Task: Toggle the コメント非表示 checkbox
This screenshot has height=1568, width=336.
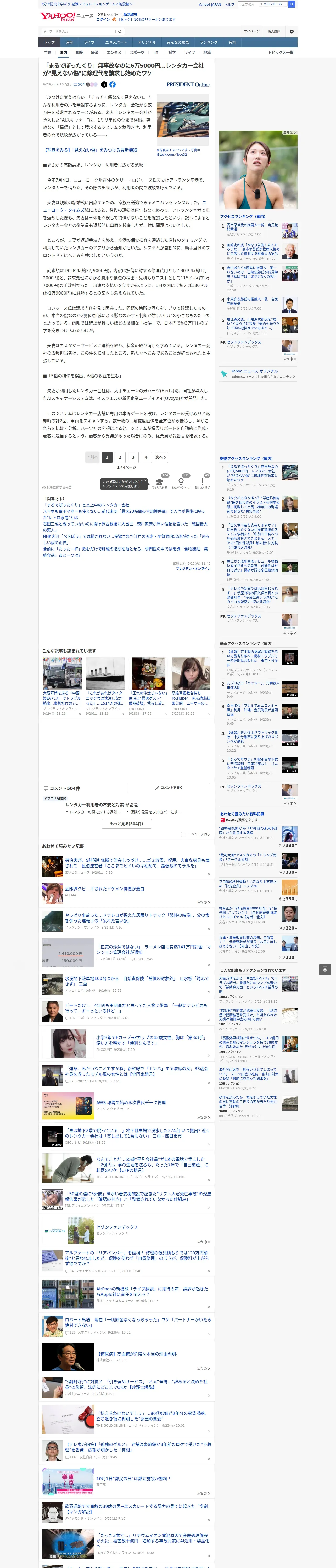Action: [183, 834]
